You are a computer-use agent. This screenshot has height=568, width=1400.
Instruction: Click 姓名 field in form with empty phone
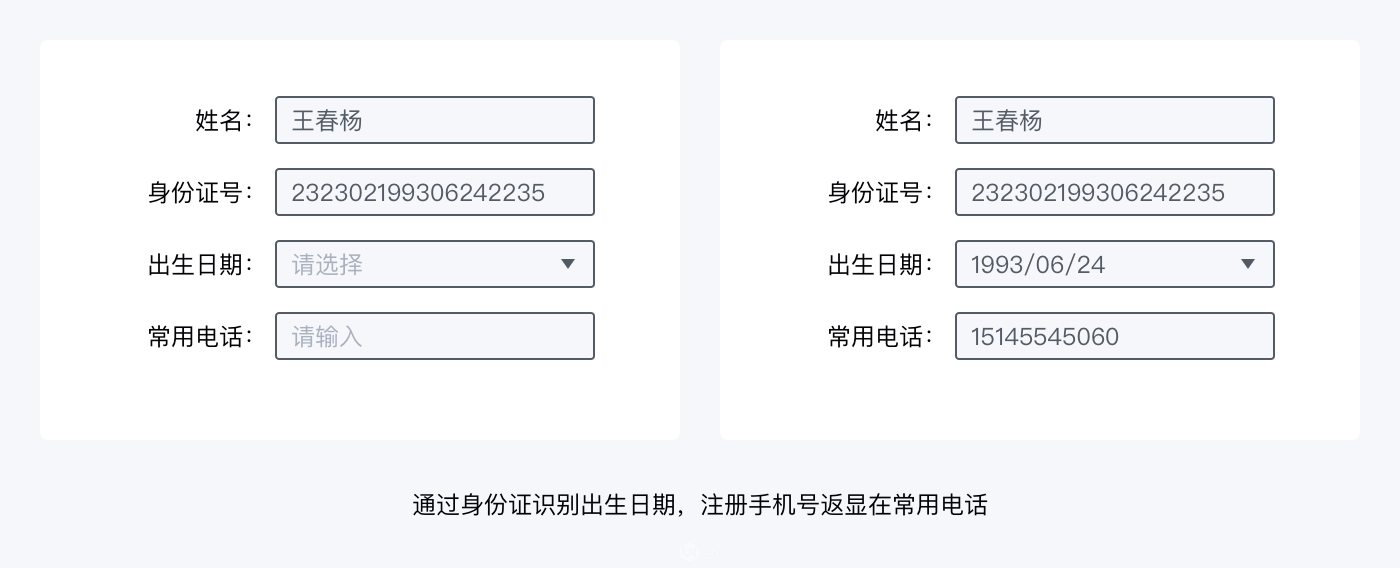[435, 120]
